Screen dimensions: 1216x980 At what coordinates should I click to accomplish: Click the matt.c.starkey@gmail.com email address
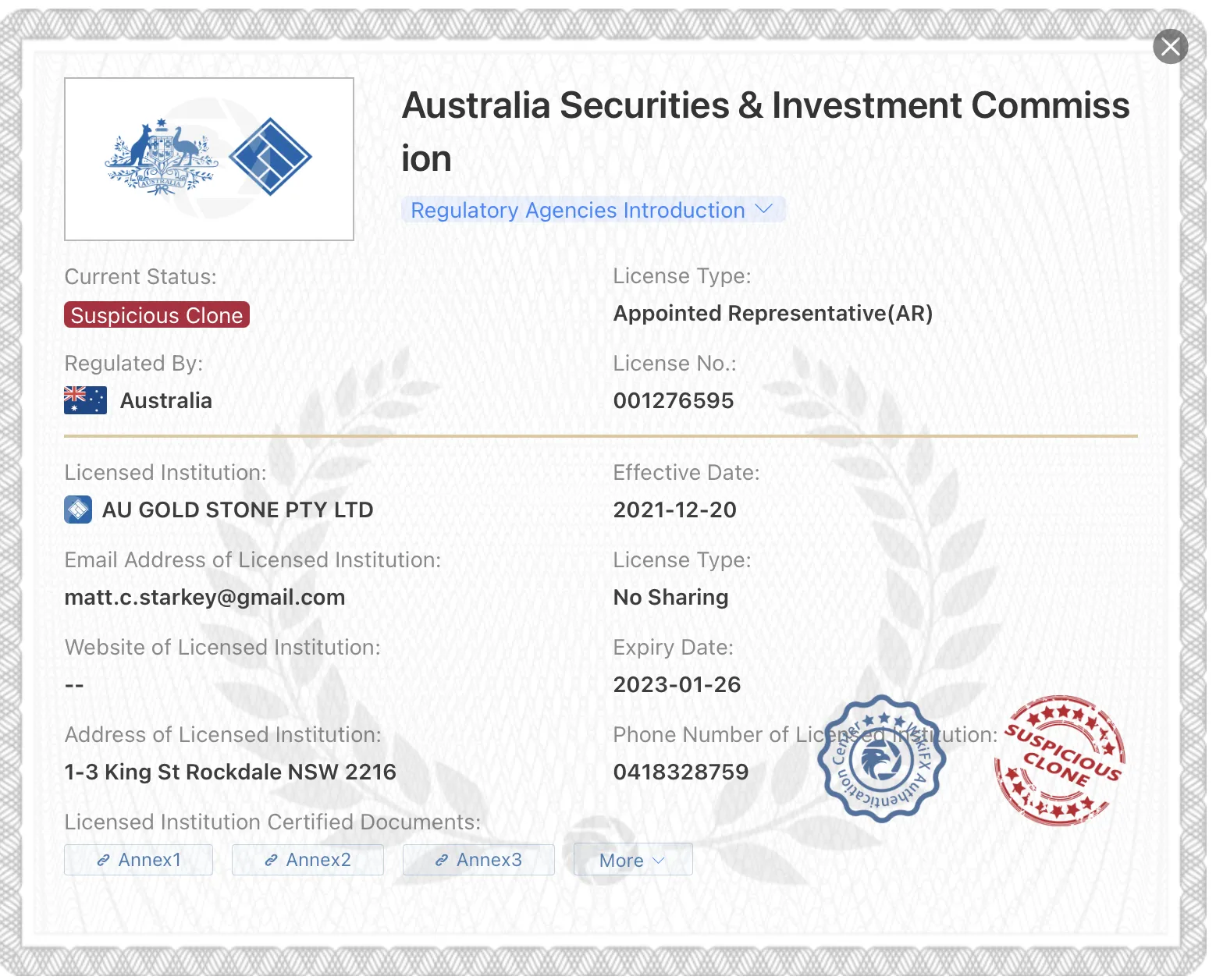tap(204, 598)
